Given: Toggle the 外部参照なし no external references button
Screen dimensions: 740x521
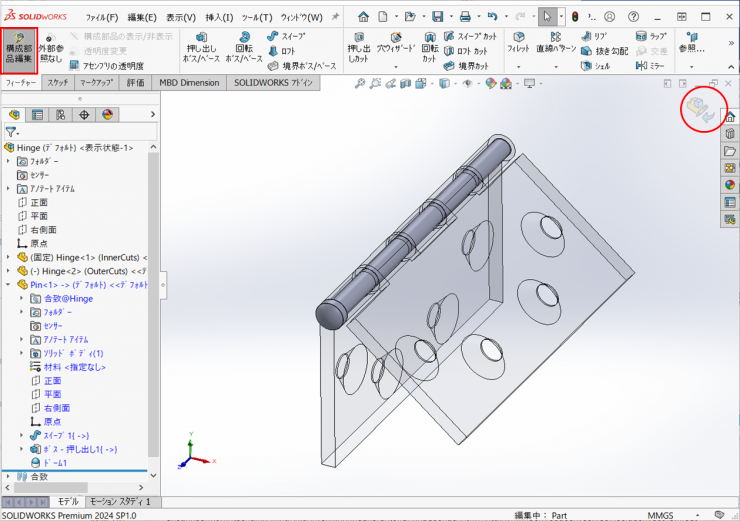Looking at the screenshot, I should tap(51, 51).
